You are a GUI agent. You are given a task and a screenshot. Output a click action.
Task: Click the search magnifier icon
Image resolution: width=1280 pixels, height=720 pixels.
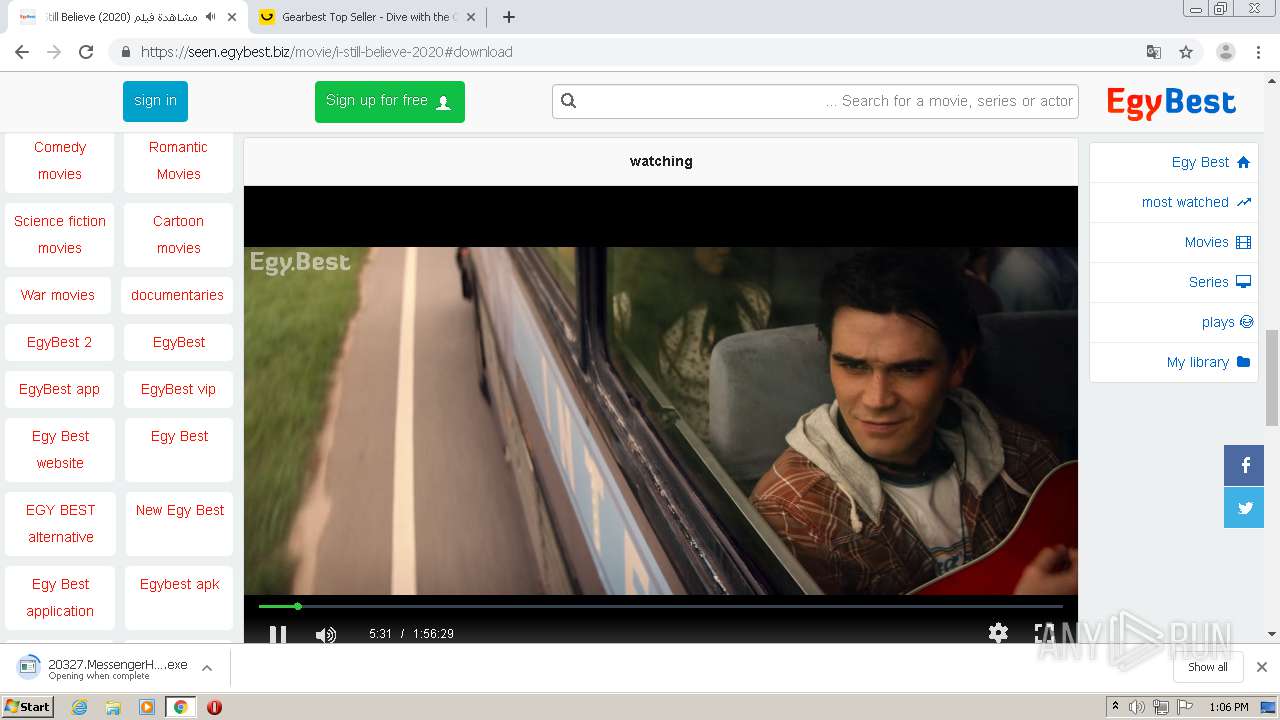(569, 101)
